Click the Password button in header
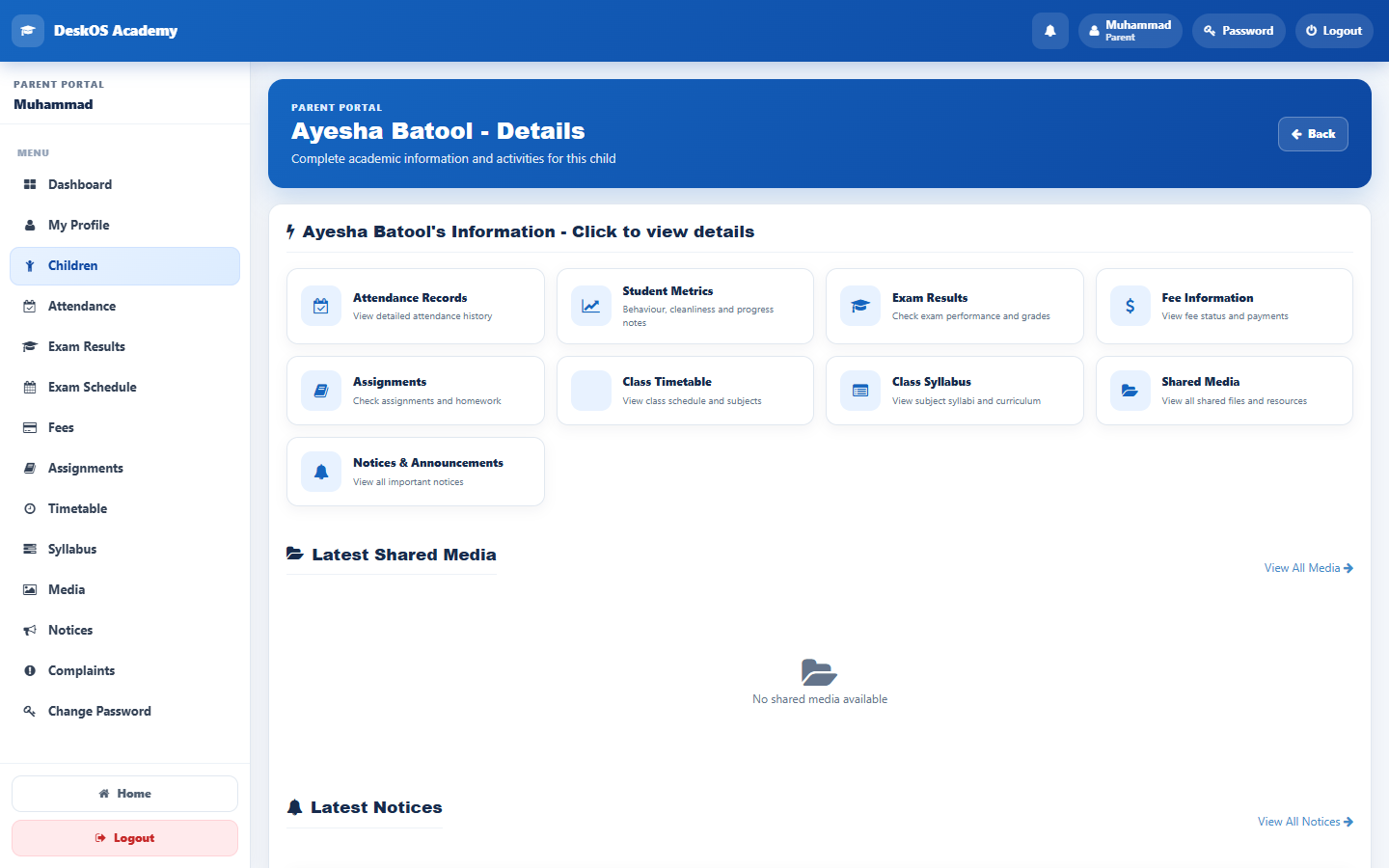Screen dimensions: 1389x868 1239,31
